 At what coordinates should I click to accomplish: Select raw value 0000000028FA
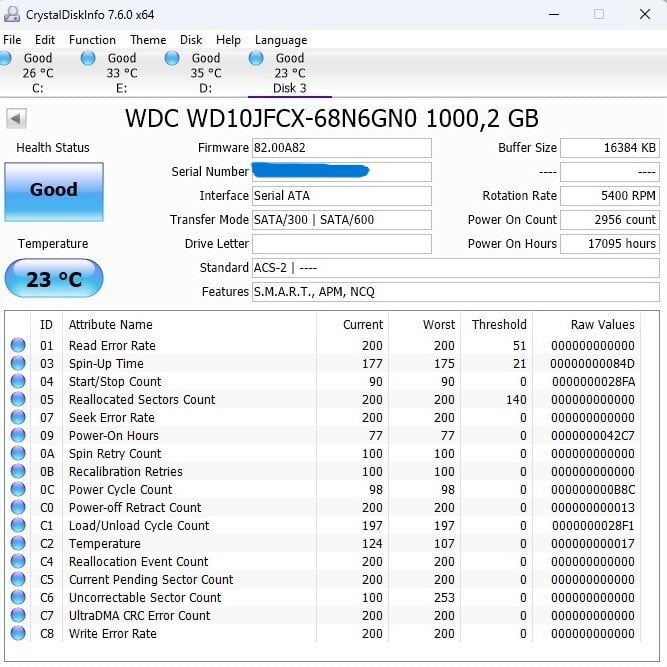point(593,382)
